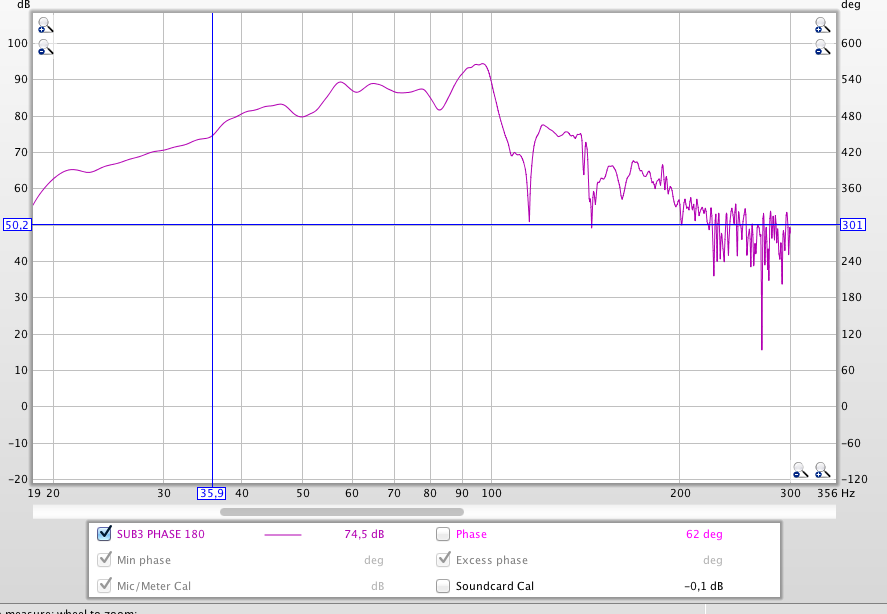This screenshot has height=614, width=887.
Task: Uncheck SUB3 PHASE 180 trace checkbox
Action: tap(104, 534)
